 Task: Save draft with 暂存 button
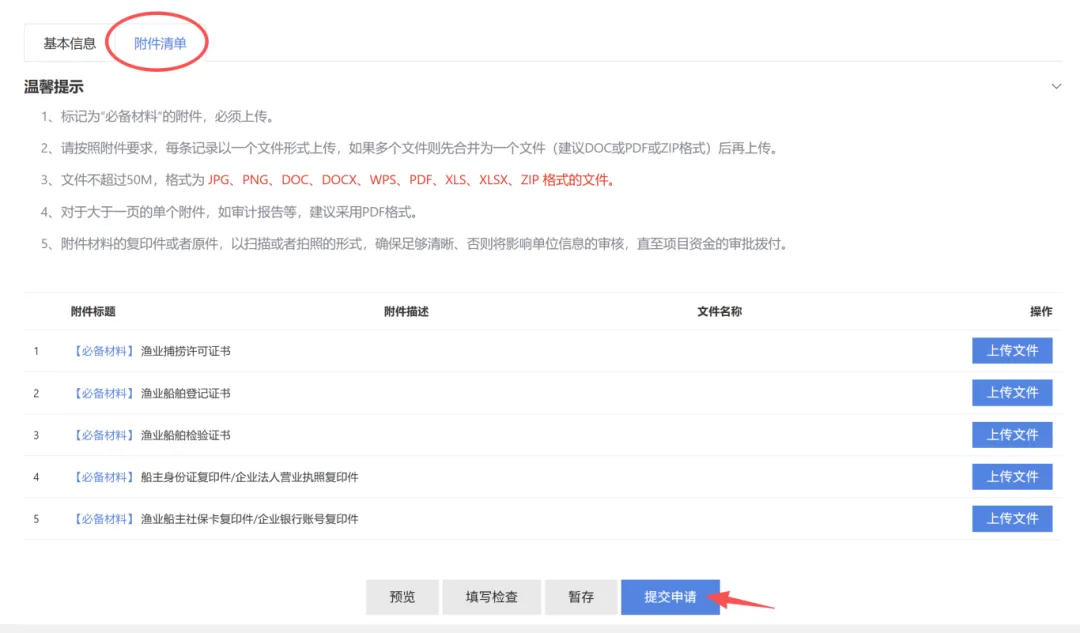tap(581, 596)
